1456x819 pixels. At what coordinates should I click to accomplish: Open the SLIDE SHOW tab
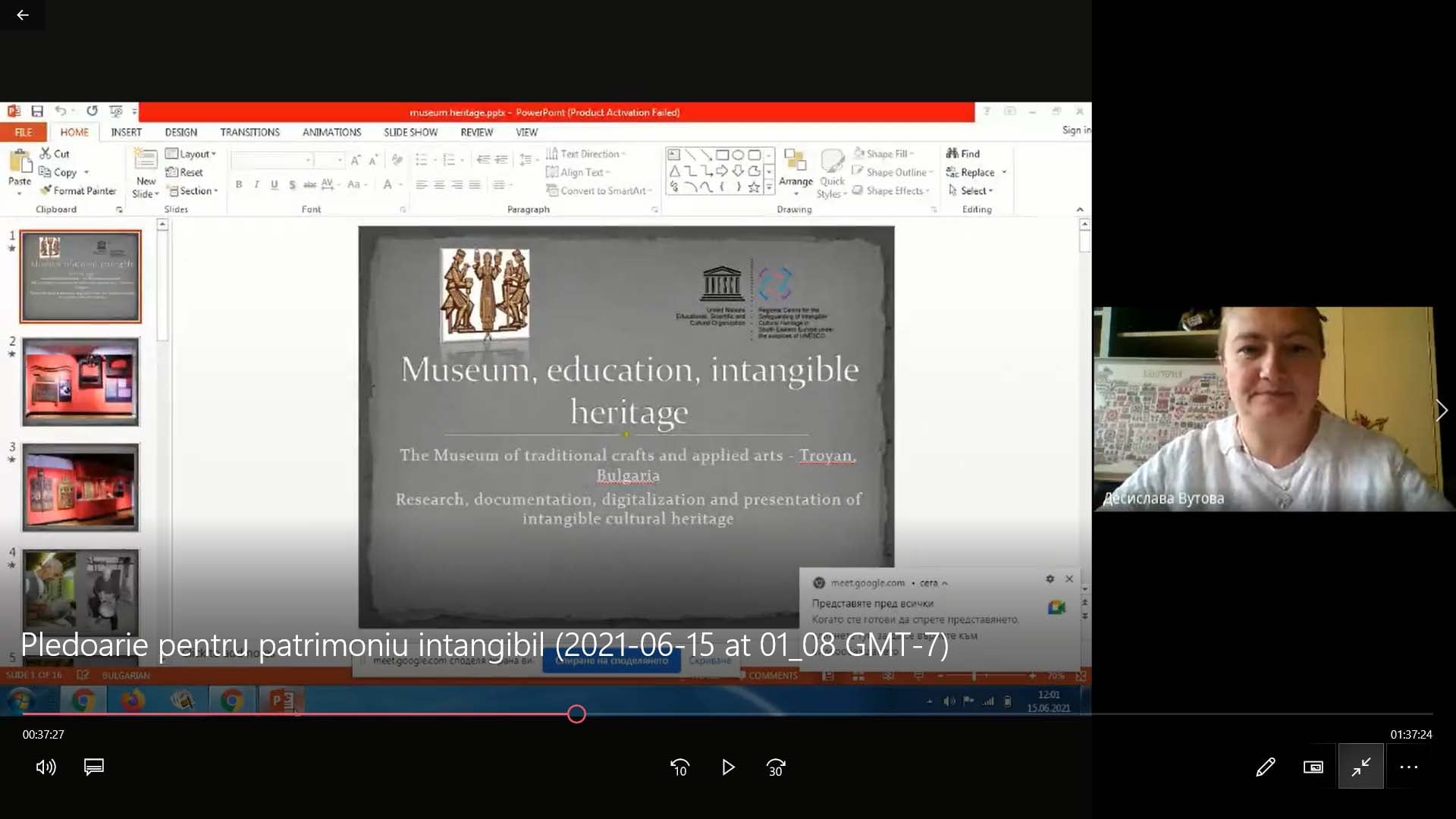pyautogui.click(x=410, y=132)
